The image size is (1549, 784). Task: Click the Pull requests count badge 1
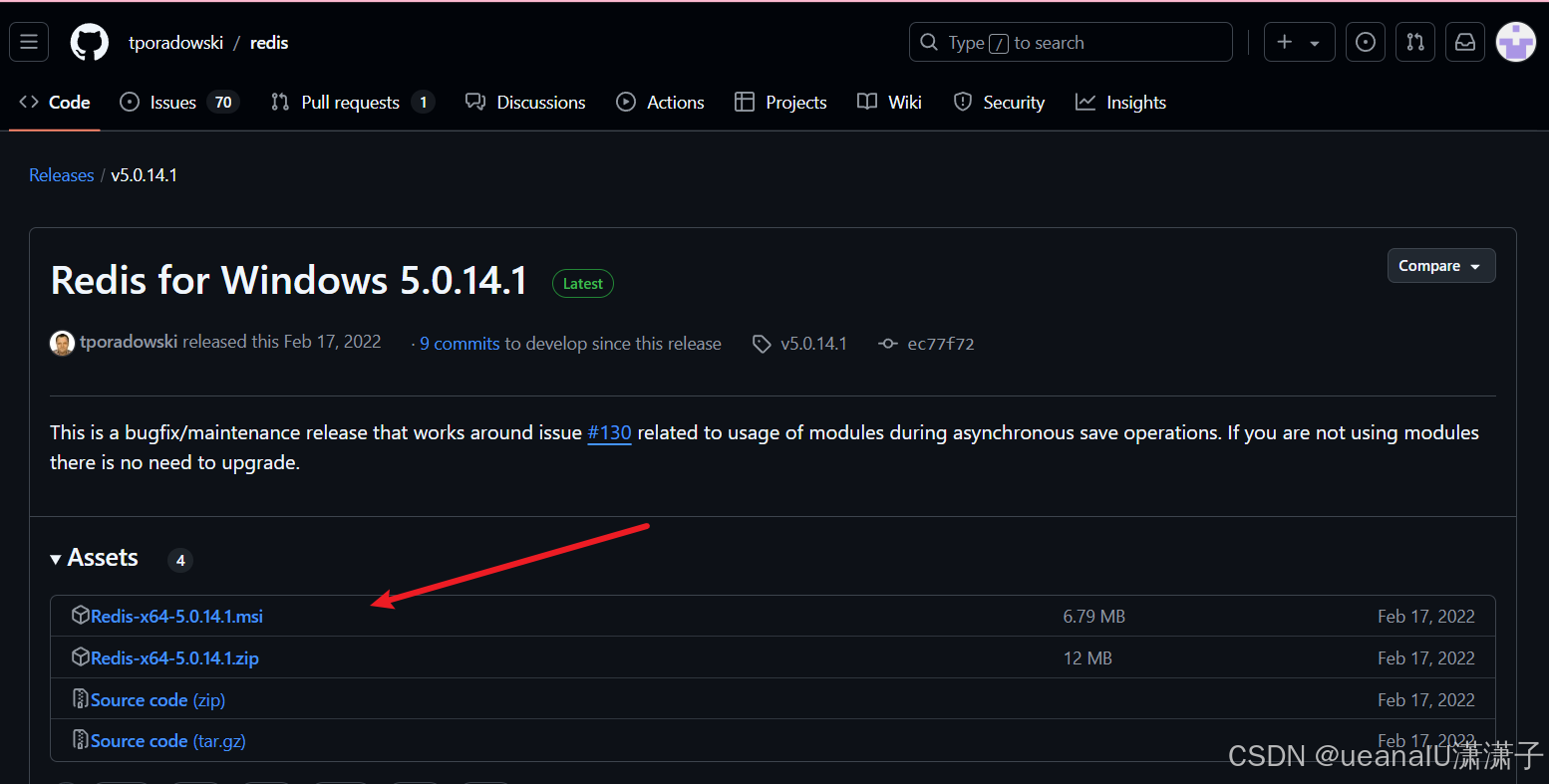423,102
